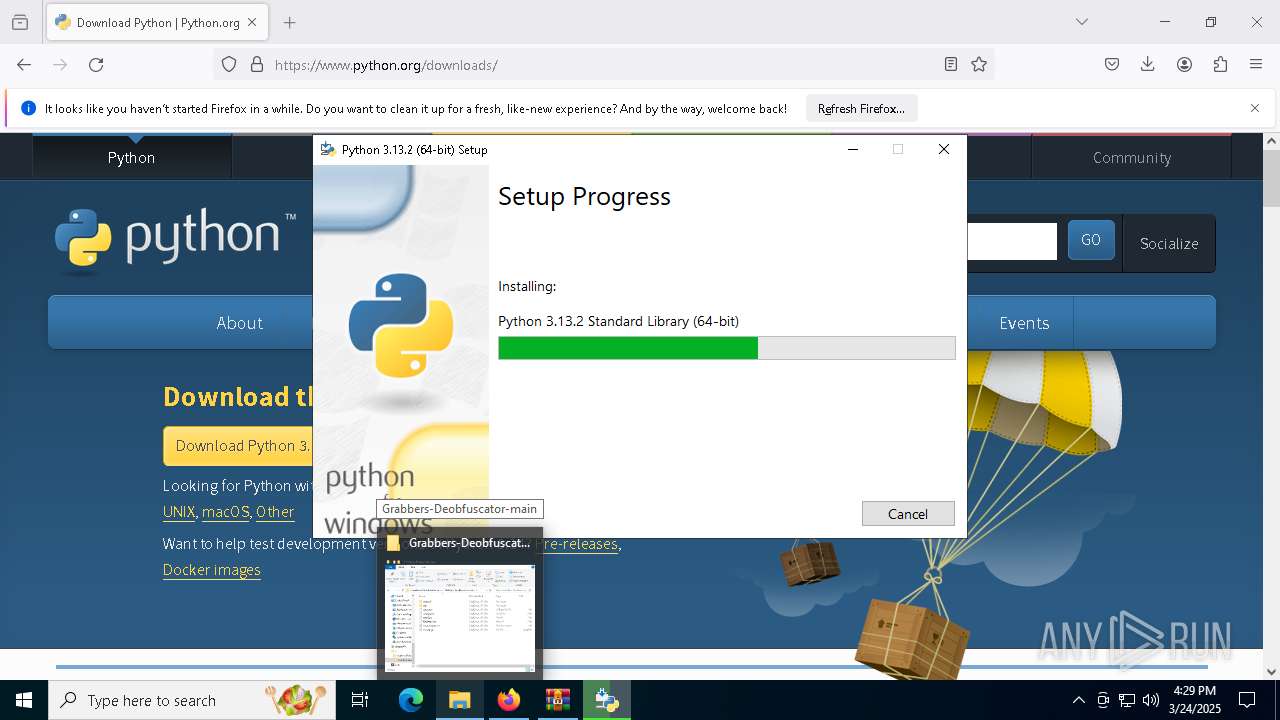
Task: Open the Firefox hamburger menu
Action: (1256, 65)
